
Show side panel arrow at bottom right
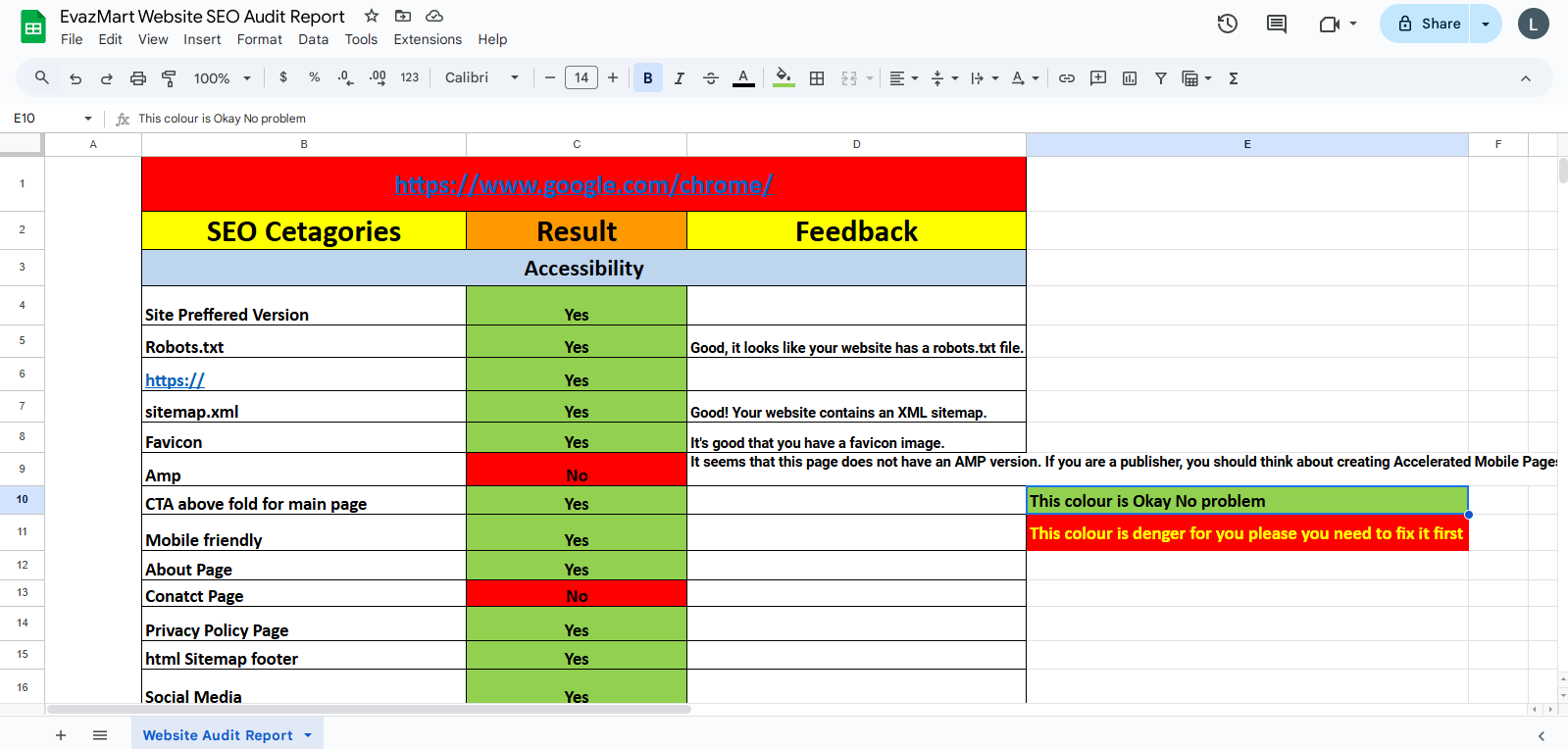coord(1542,736)
